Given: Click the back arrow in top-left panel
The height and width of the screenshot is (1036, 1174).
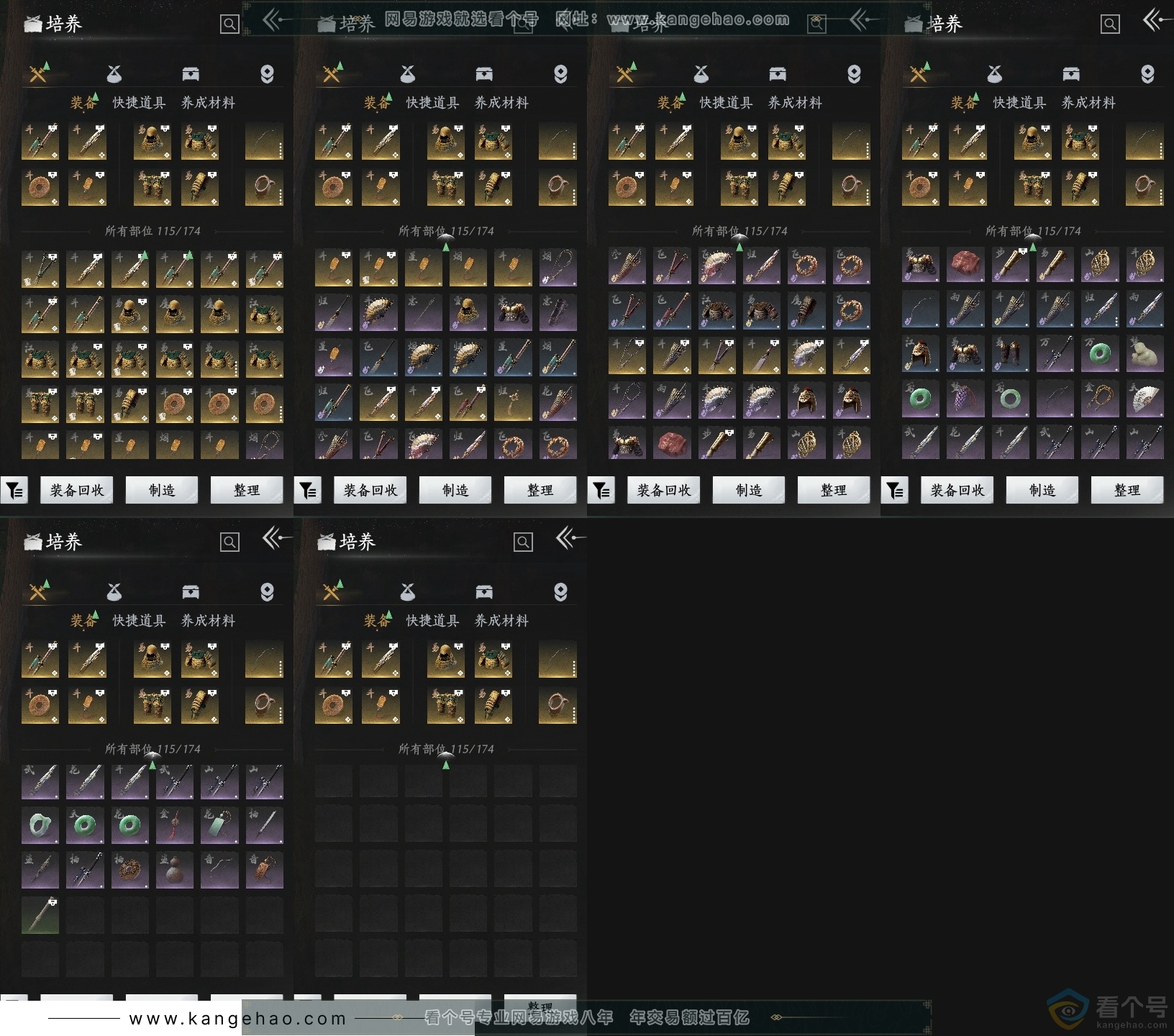Looking at the screenshot, I should [x=277, y=19].
